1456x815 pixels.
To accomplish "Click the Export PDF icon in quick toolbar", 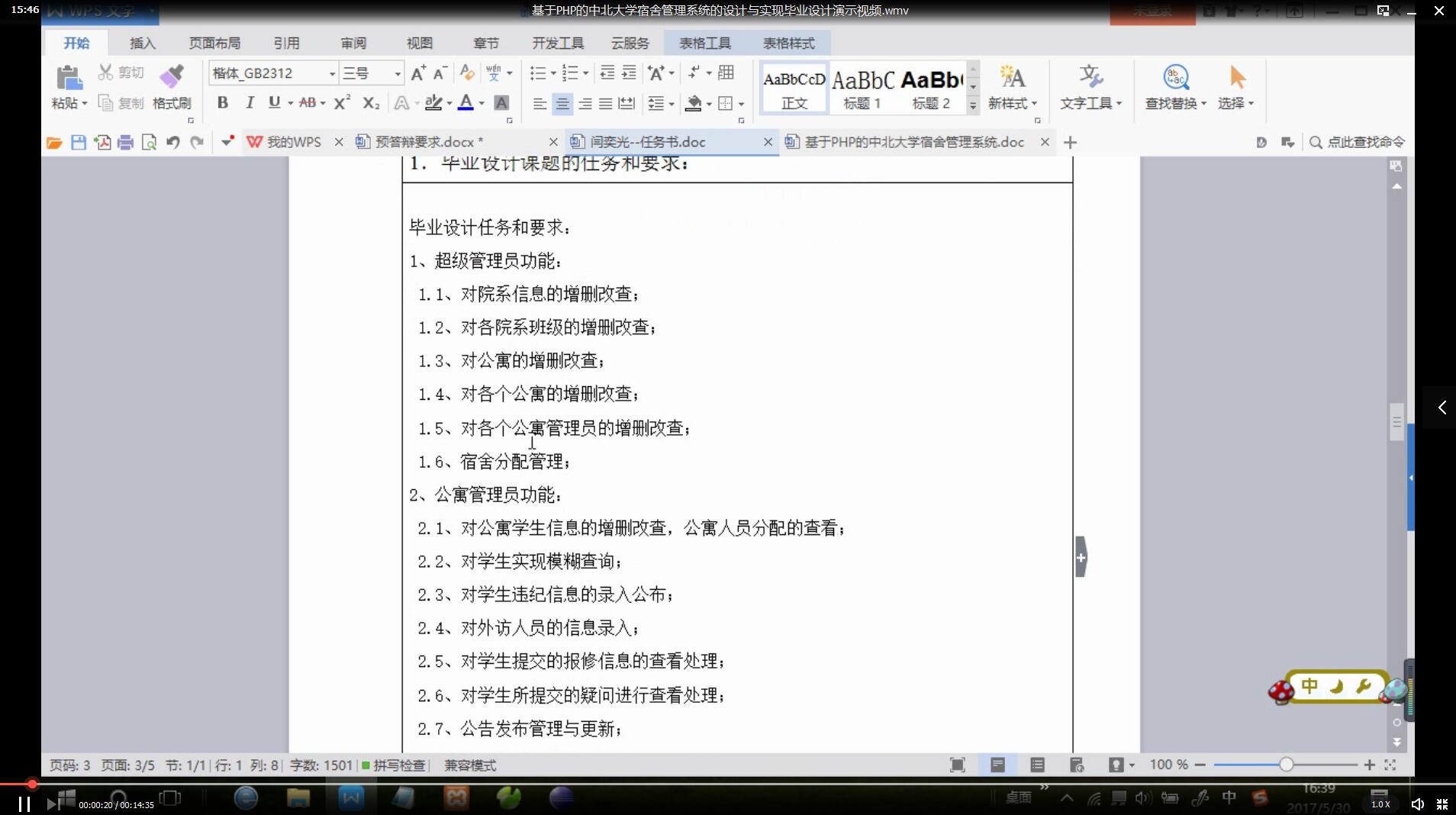I will tap(102, 142).
